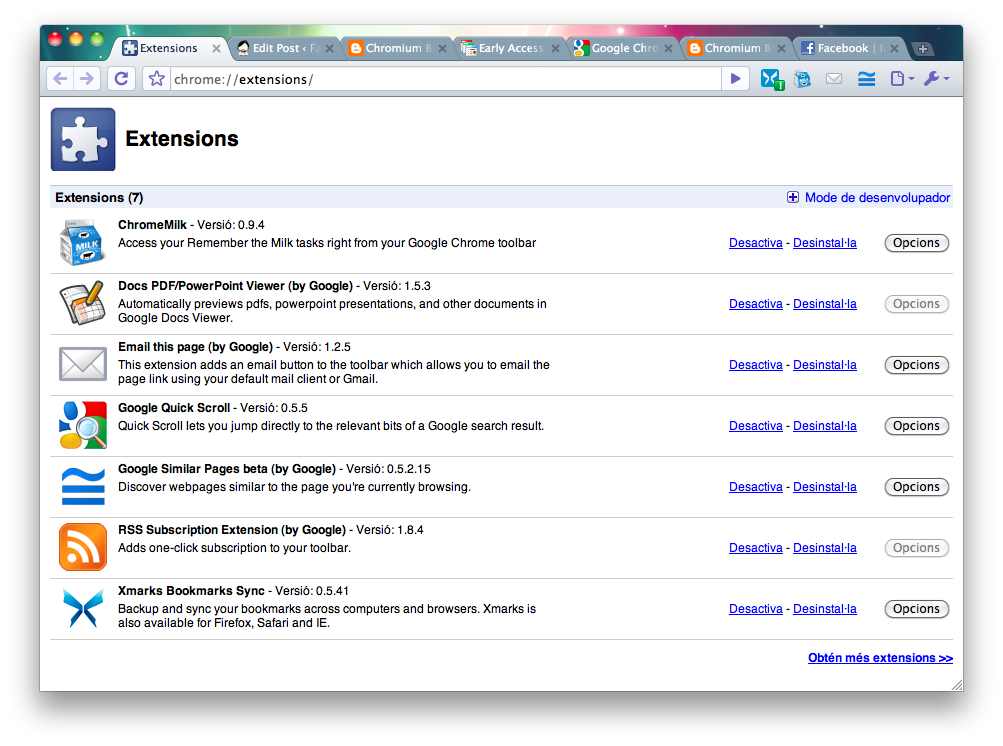Go back with the back arrow
This screenshot has height=746, width=1003.
coord(60,79)
